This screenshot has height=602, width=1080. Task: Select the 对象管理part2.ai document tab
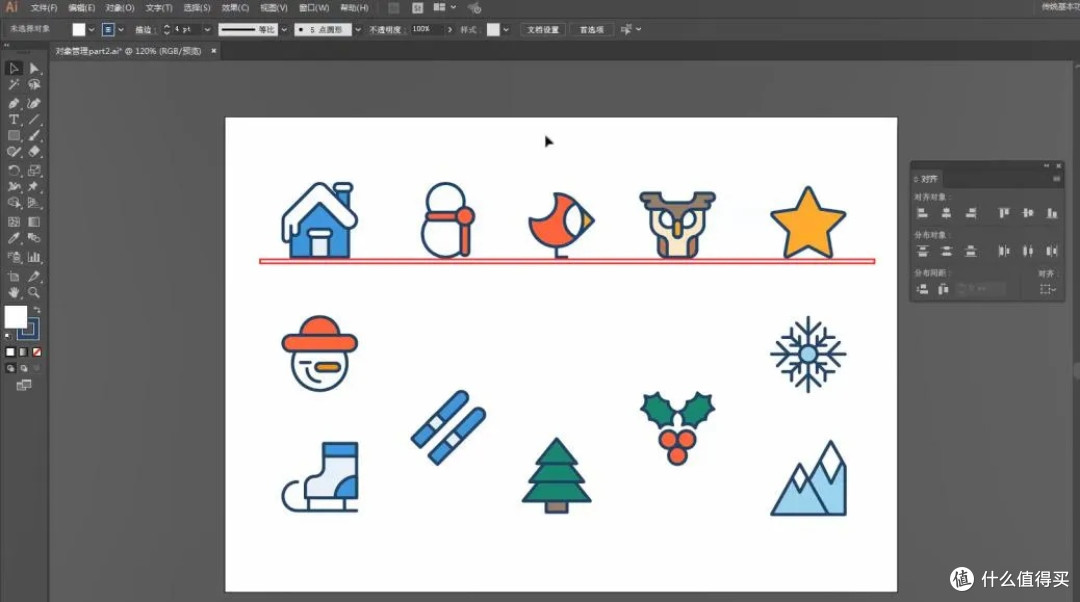coord(129,51)
